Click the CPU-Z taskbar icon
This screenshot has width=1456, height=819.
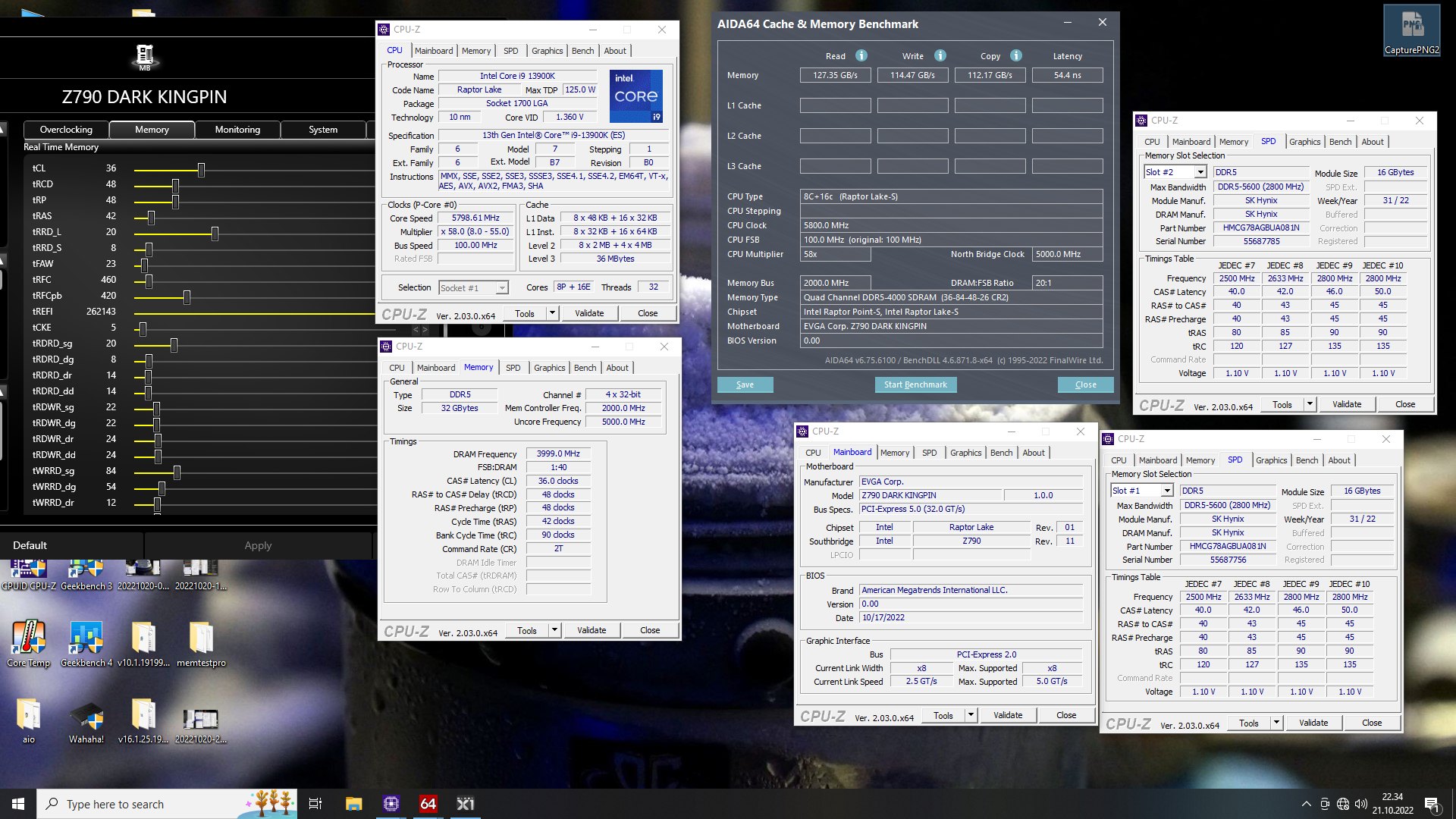[391, 804]
